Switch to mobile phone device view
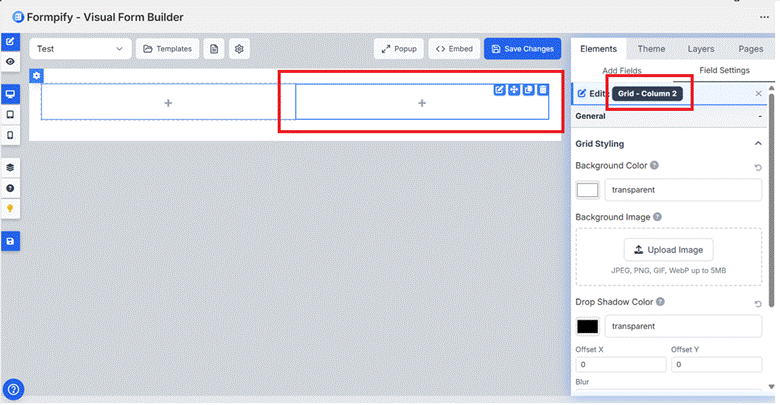Viewport: 780px width, 405px height. (10, 134)
